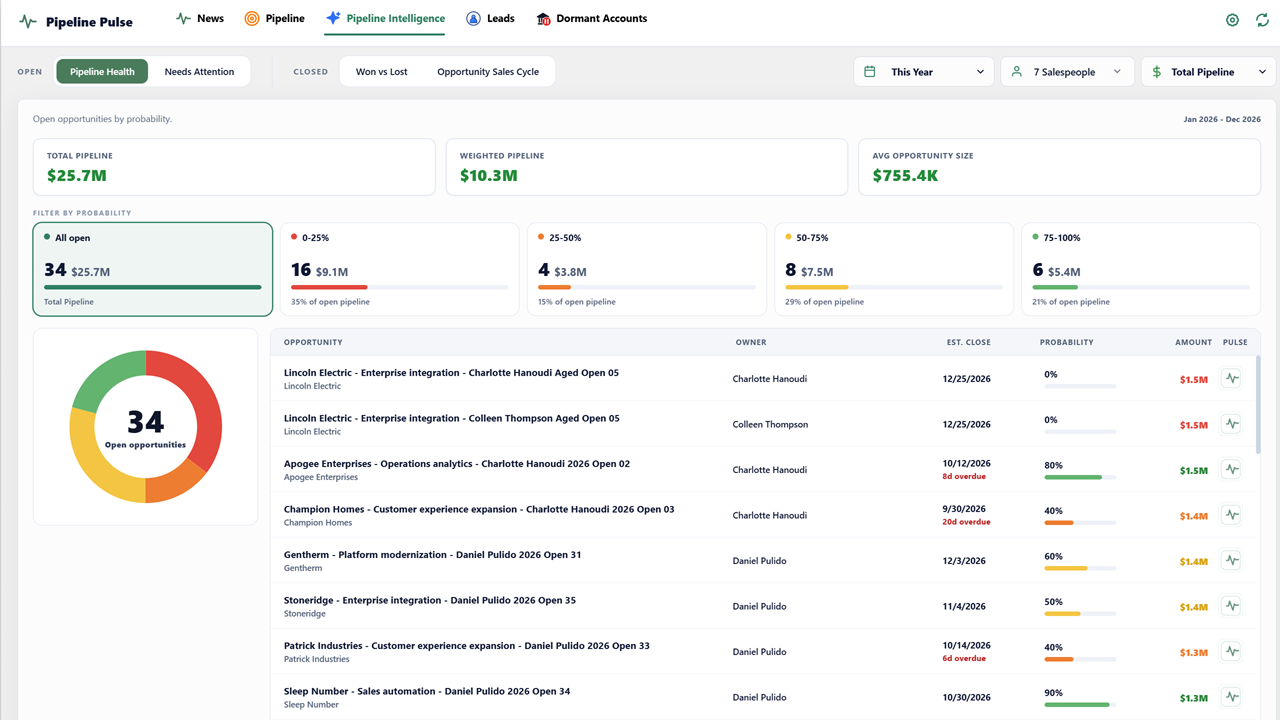Viewport: 1280px width, 720px height.
Task: Click the Dormant Accounts building icon
Action: pos(543,18)
